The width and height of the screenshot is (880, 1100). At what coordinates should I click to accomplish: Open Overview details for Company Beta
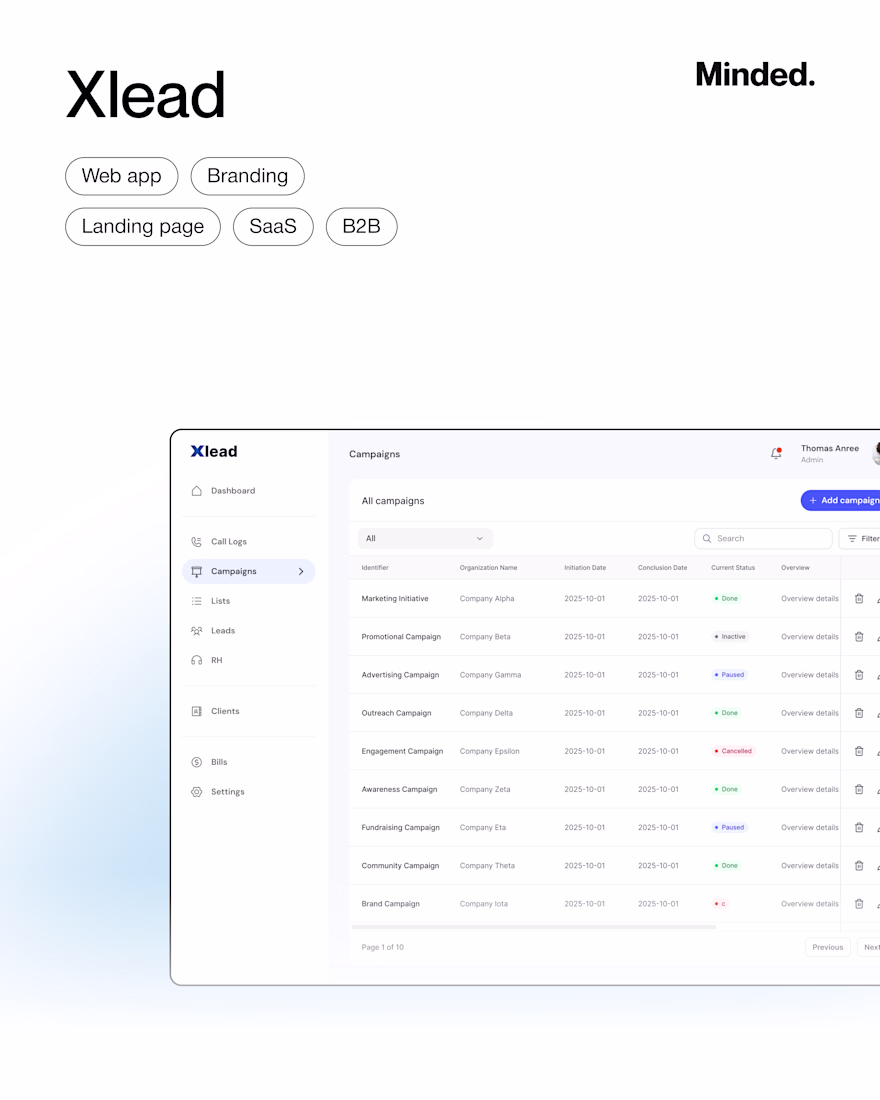pos(810,637)
